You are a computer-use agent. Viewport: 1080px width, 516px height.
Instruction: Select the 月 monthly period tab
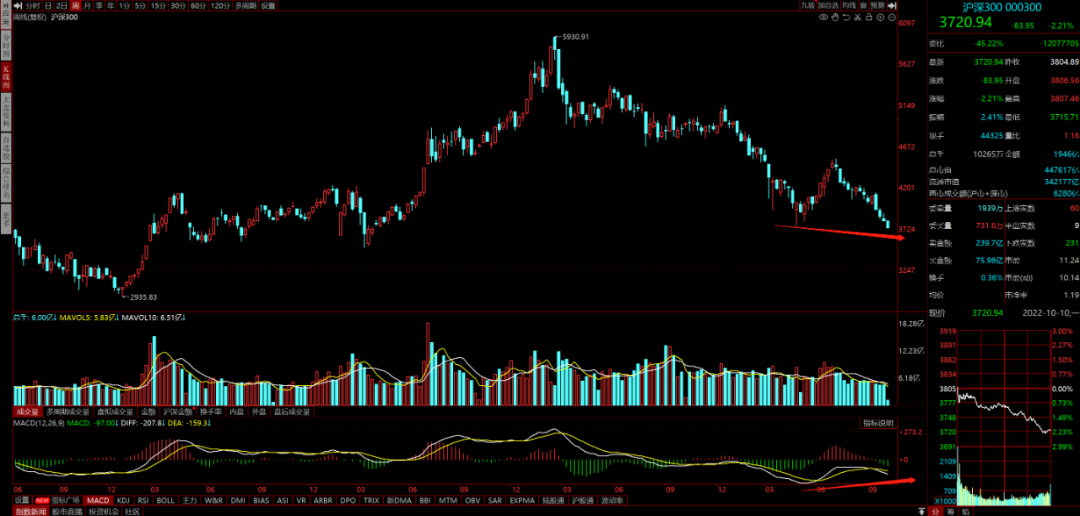(87, 5)
